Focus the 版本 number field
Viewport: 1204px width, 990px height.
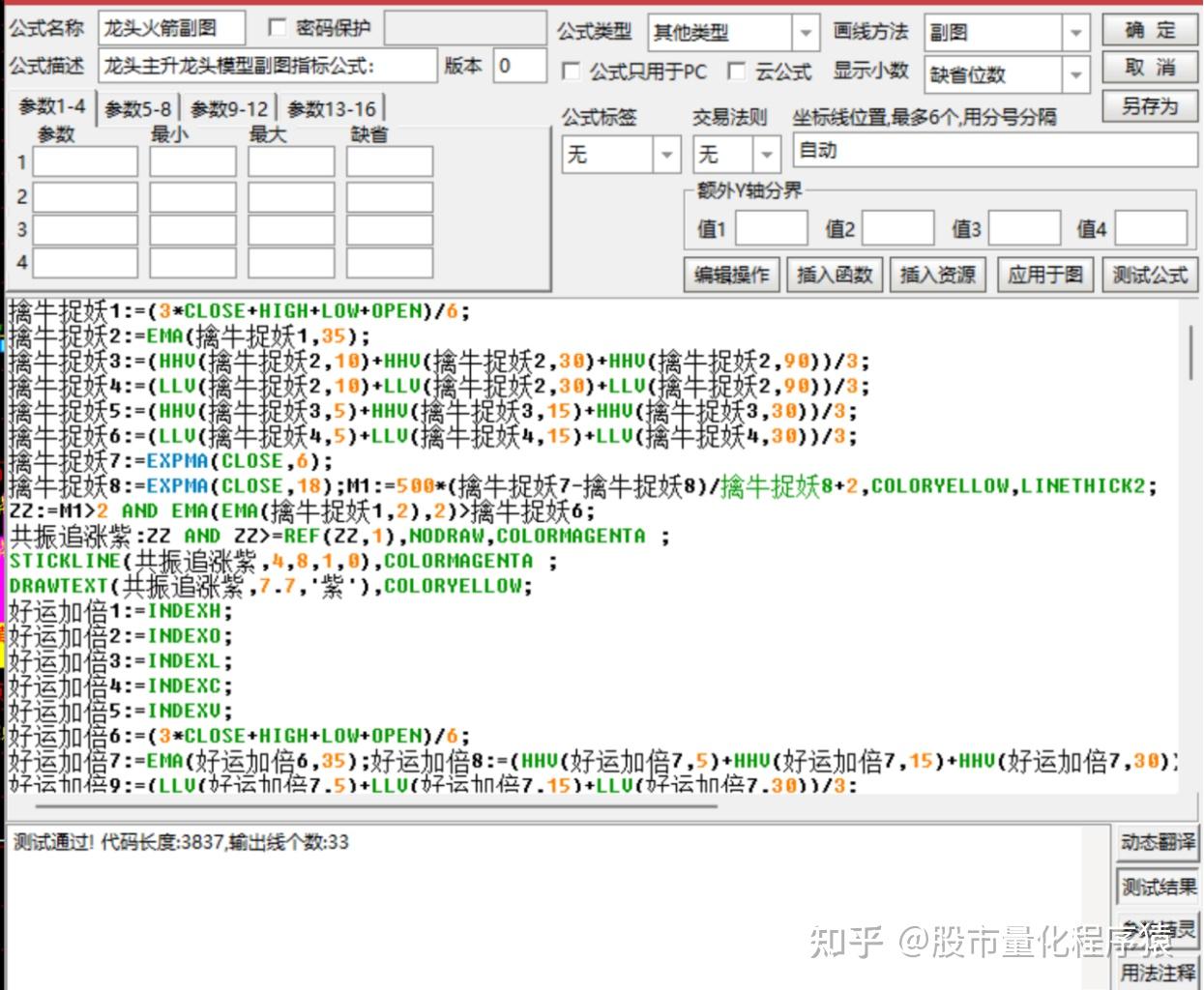click(x=520, y=66)
